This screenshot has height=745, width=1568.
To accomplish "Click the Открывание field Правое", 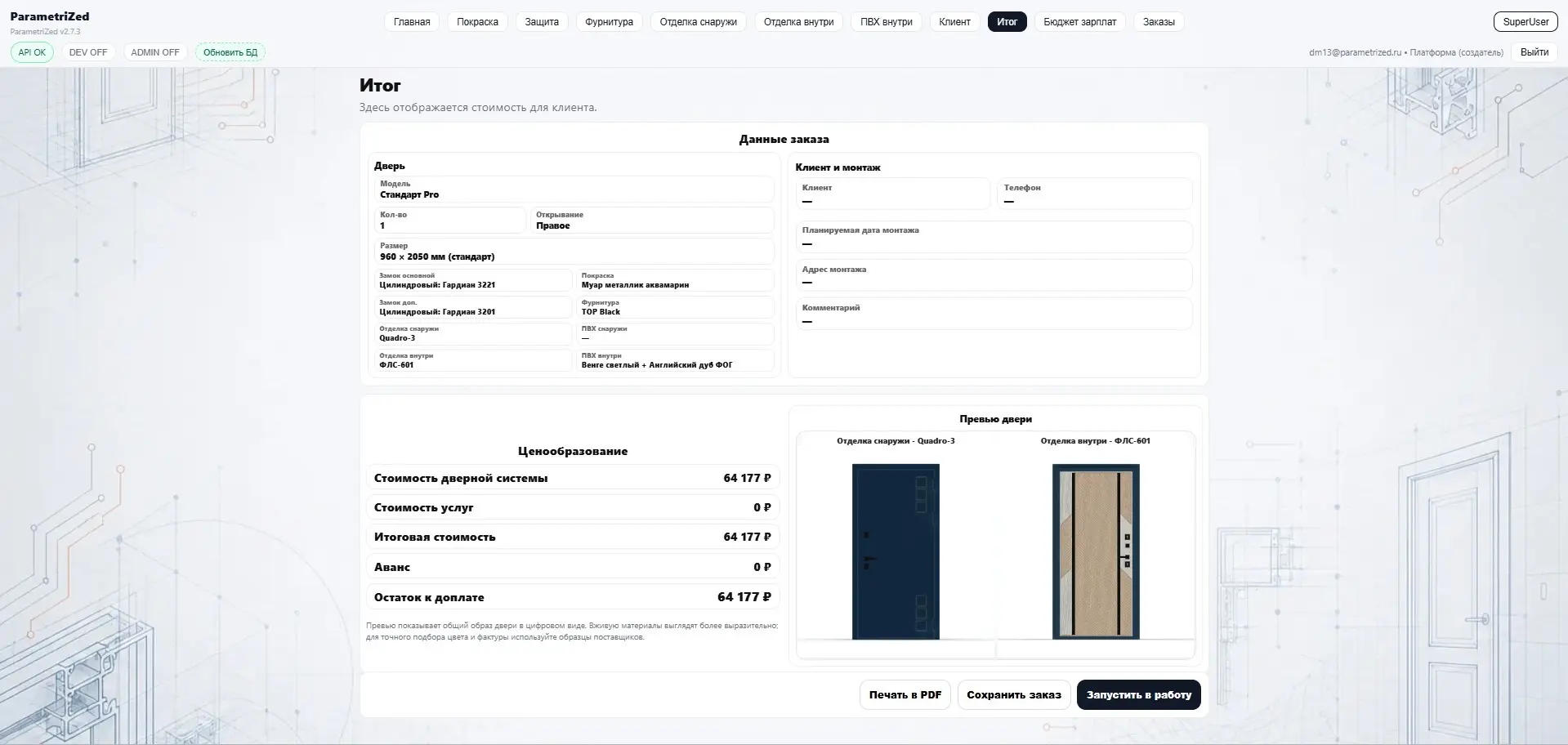I will (x=652, y=221).
